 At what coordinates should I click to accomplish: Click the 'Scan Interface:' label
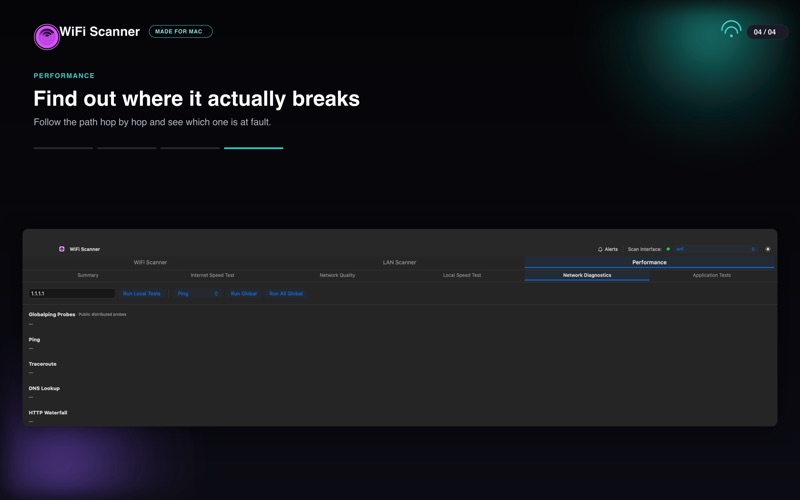(644, 249)
